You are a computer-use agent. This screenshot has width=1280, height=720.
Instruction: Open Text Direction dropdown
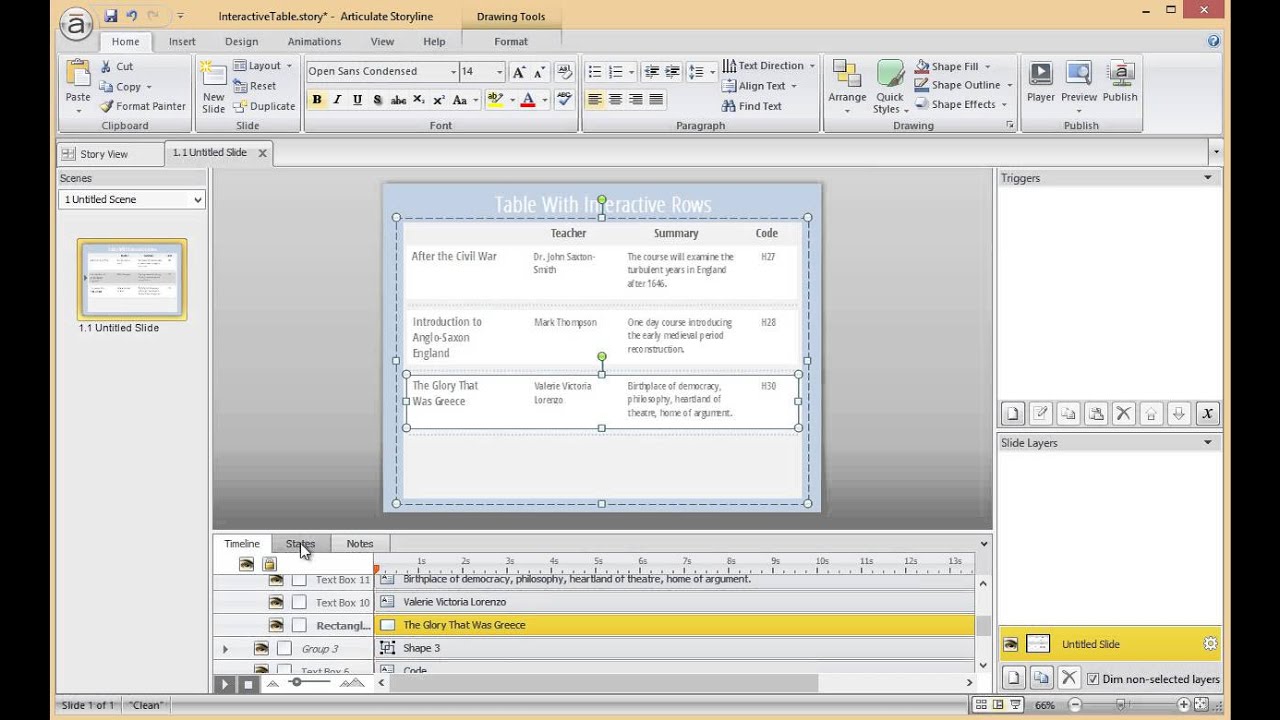pyautogui.click(x=768, y=66)
